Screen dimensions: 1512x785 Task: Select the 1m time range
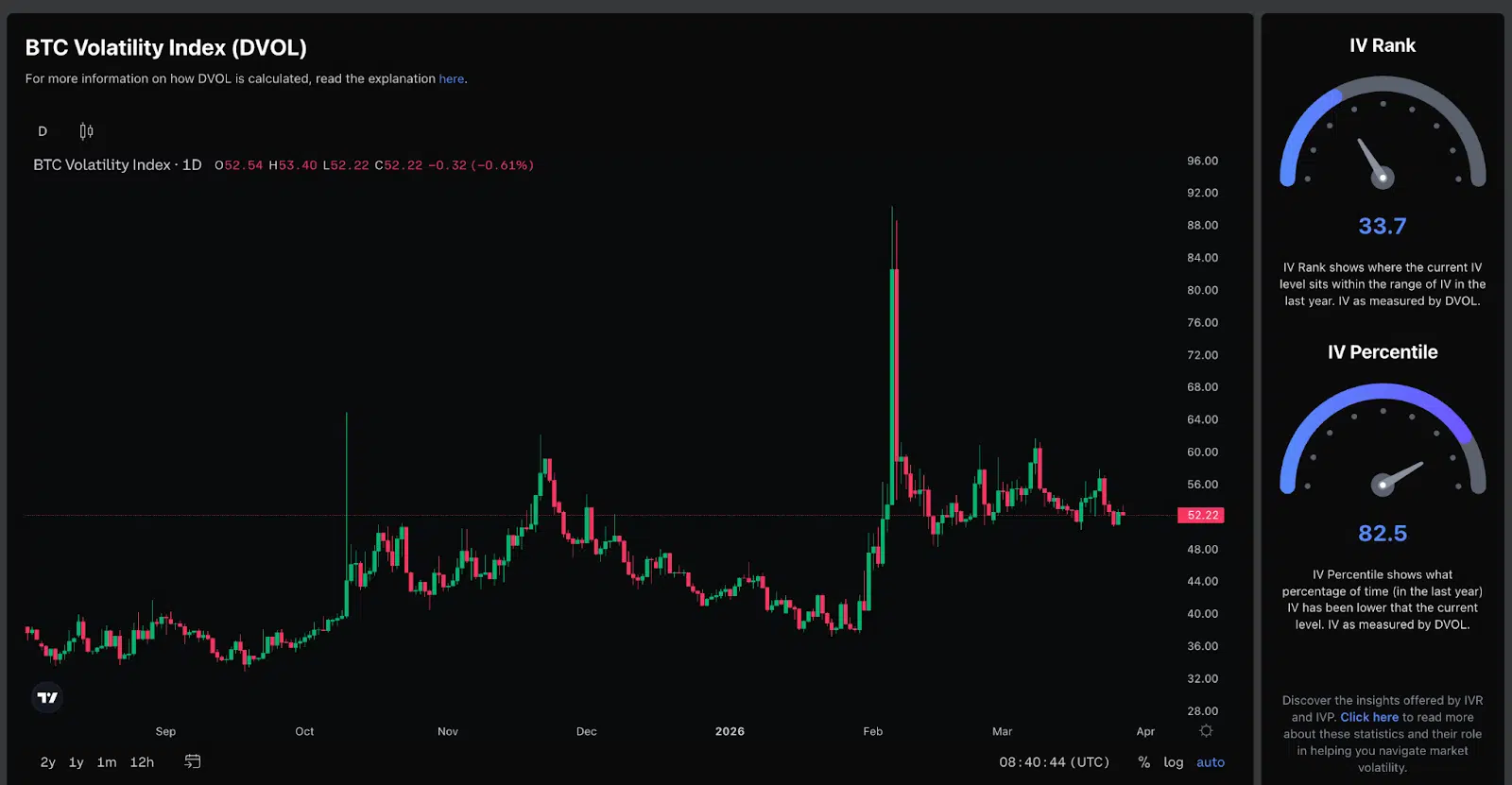pyautogui.click(x=107, y=762)
